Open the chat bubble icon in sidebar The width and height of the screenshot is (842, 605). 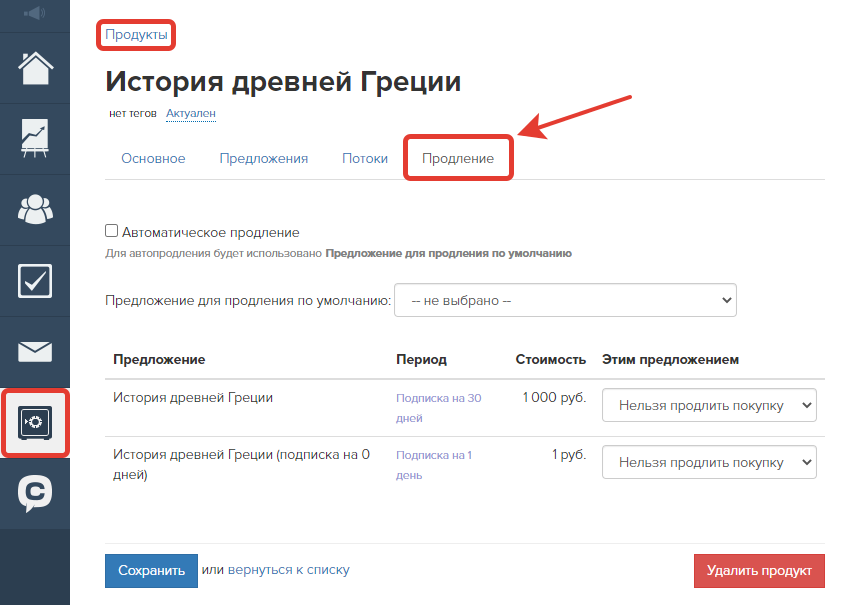[x=35, y=493]
